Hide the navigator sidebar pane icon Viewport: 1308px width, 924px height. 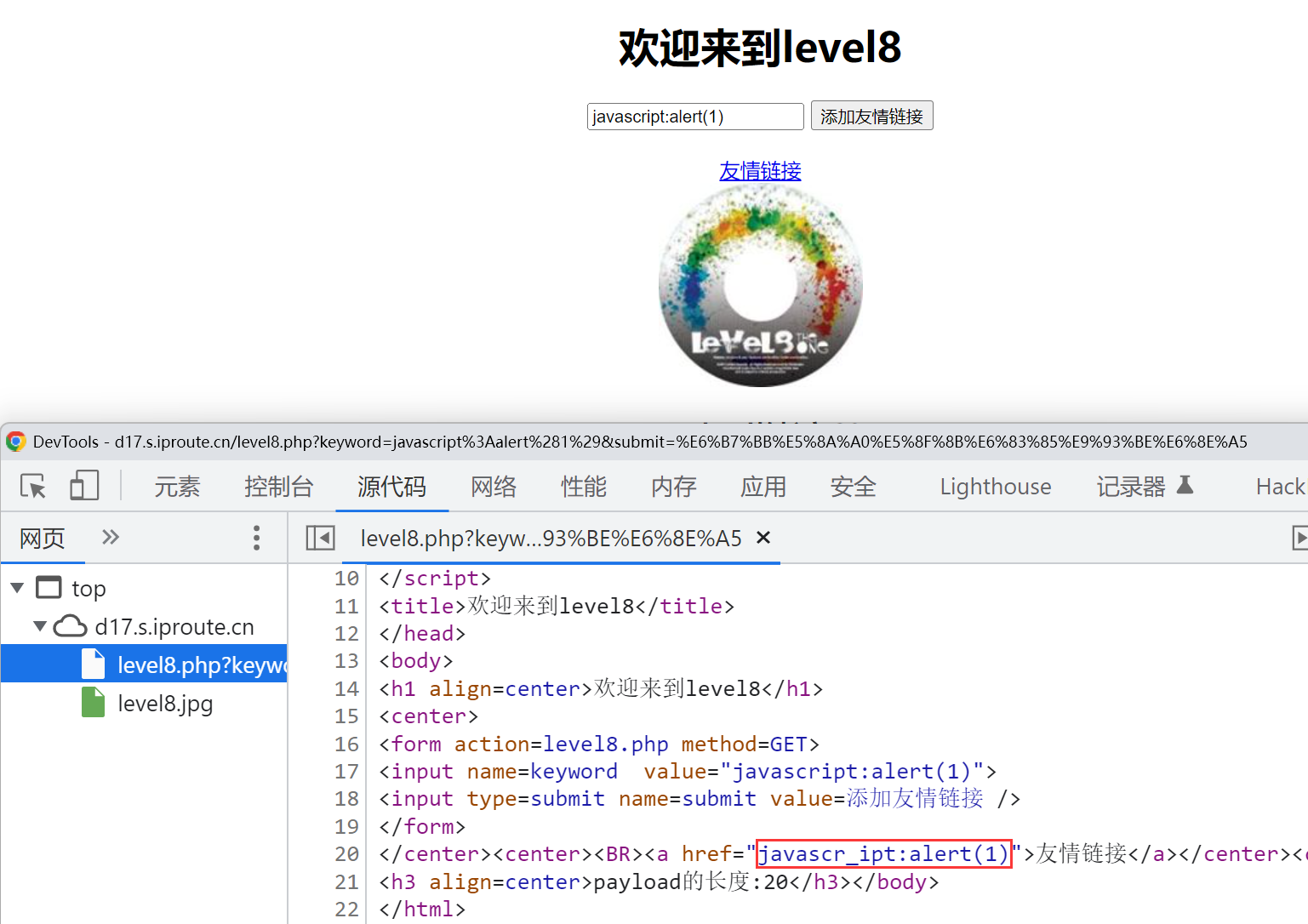[320, 538]
